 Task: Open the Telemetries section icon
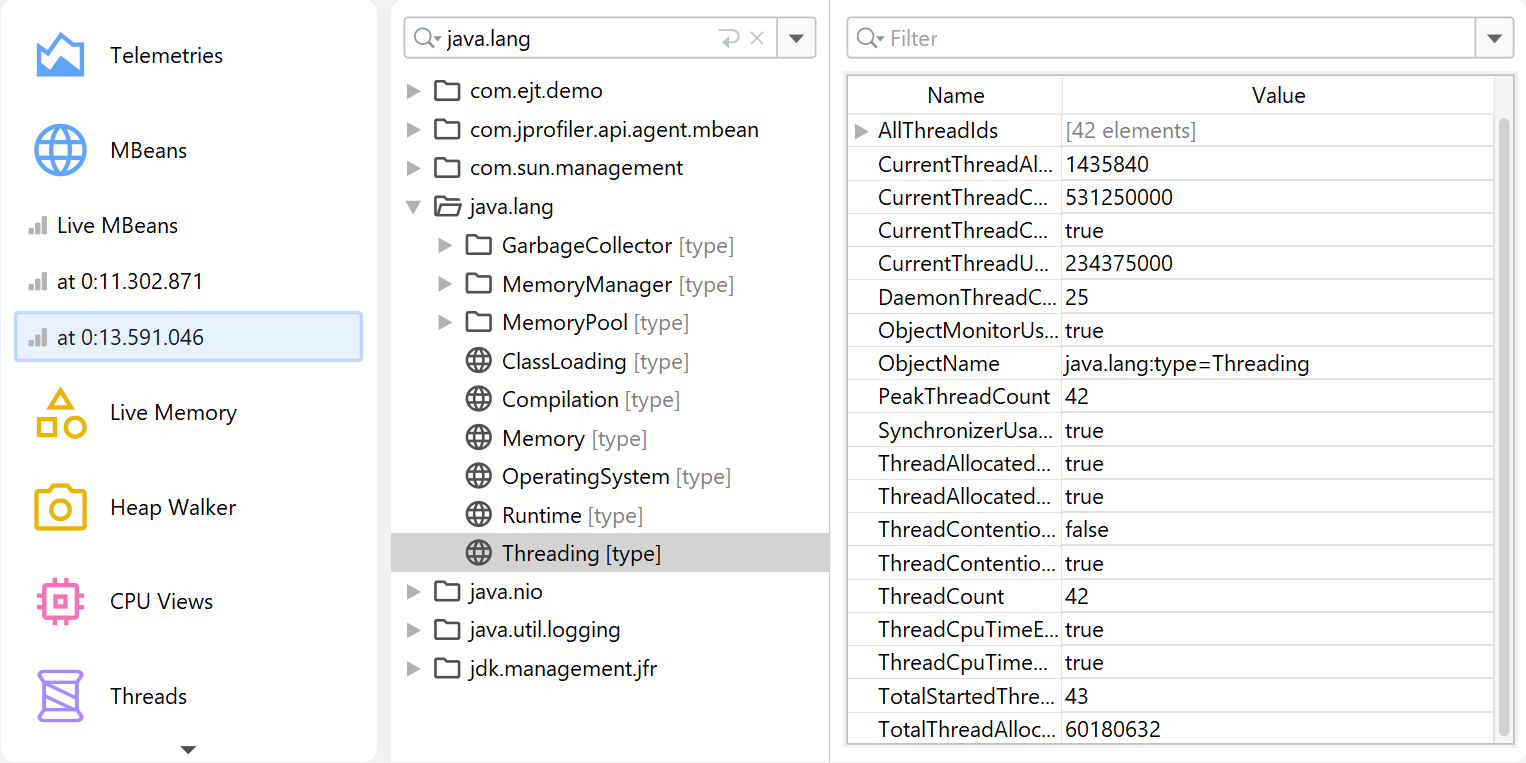60,56
